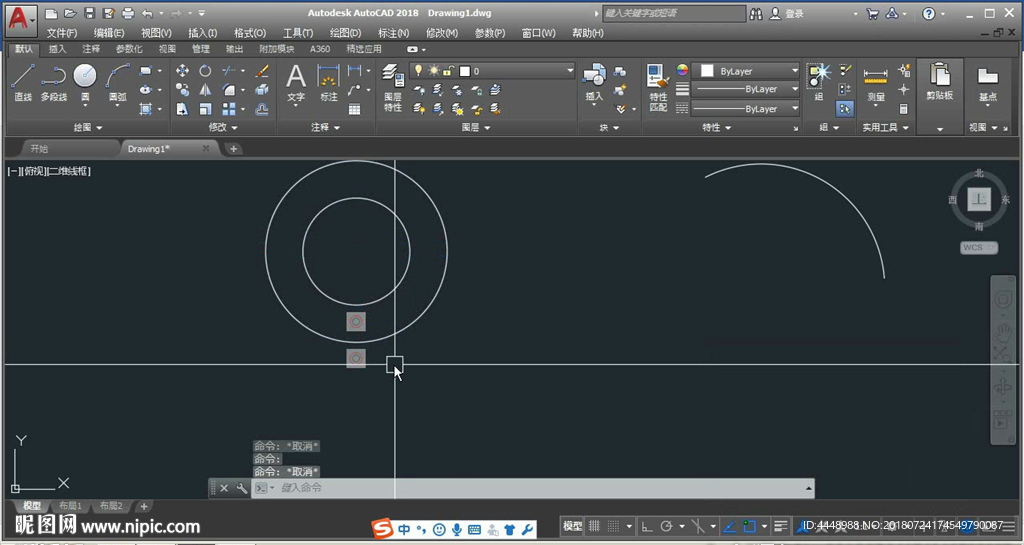1024x545 pixels.
Task: Select the Circle (圆) tool
Action: [x=85, y=84]
